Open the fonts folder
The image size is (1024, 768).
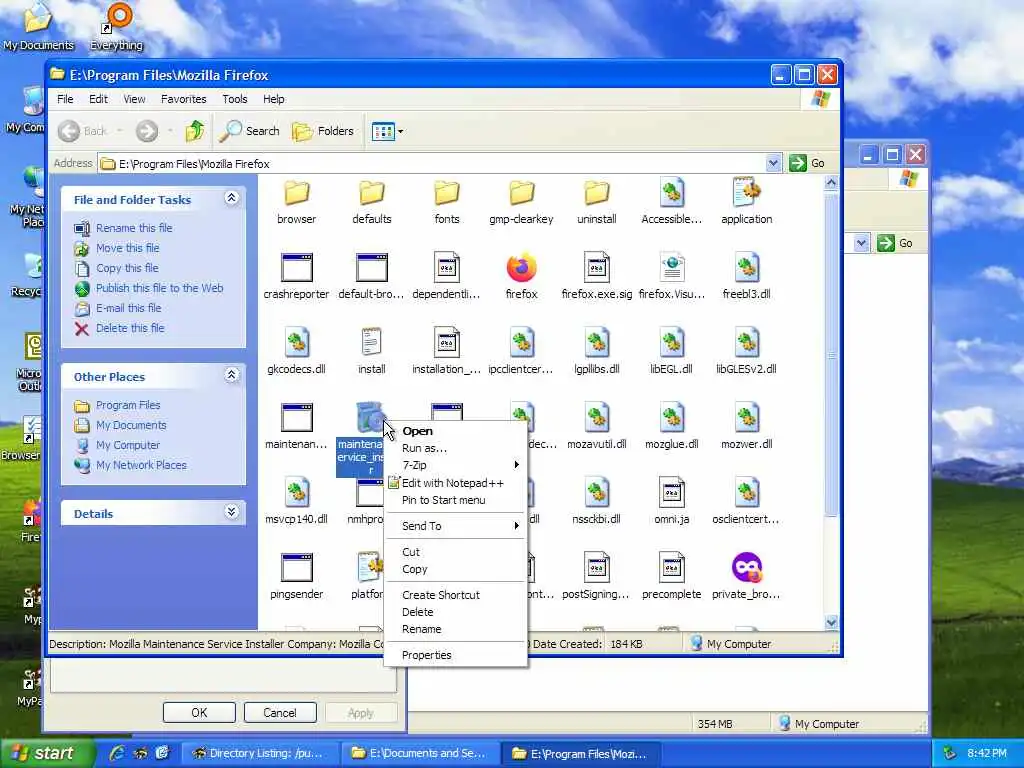pos(447,194)
